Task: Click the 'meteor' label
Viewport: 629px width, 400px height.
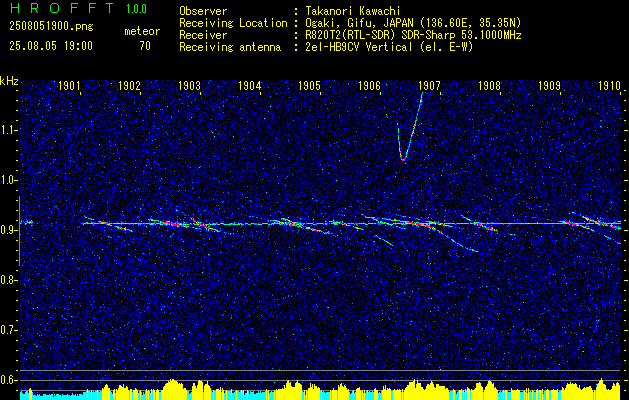Action: [x=142, y=31]
